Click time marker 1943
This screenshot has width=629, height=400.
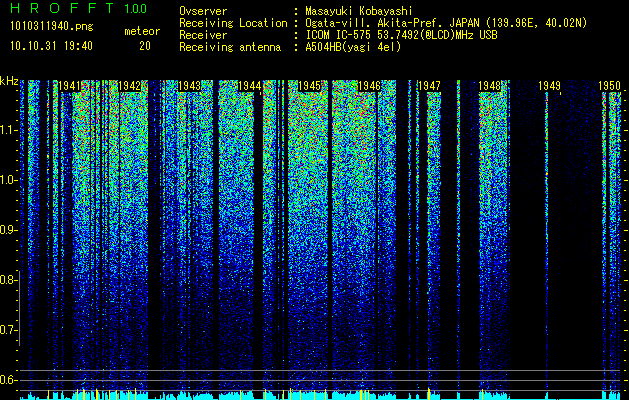tap(189, 86)
